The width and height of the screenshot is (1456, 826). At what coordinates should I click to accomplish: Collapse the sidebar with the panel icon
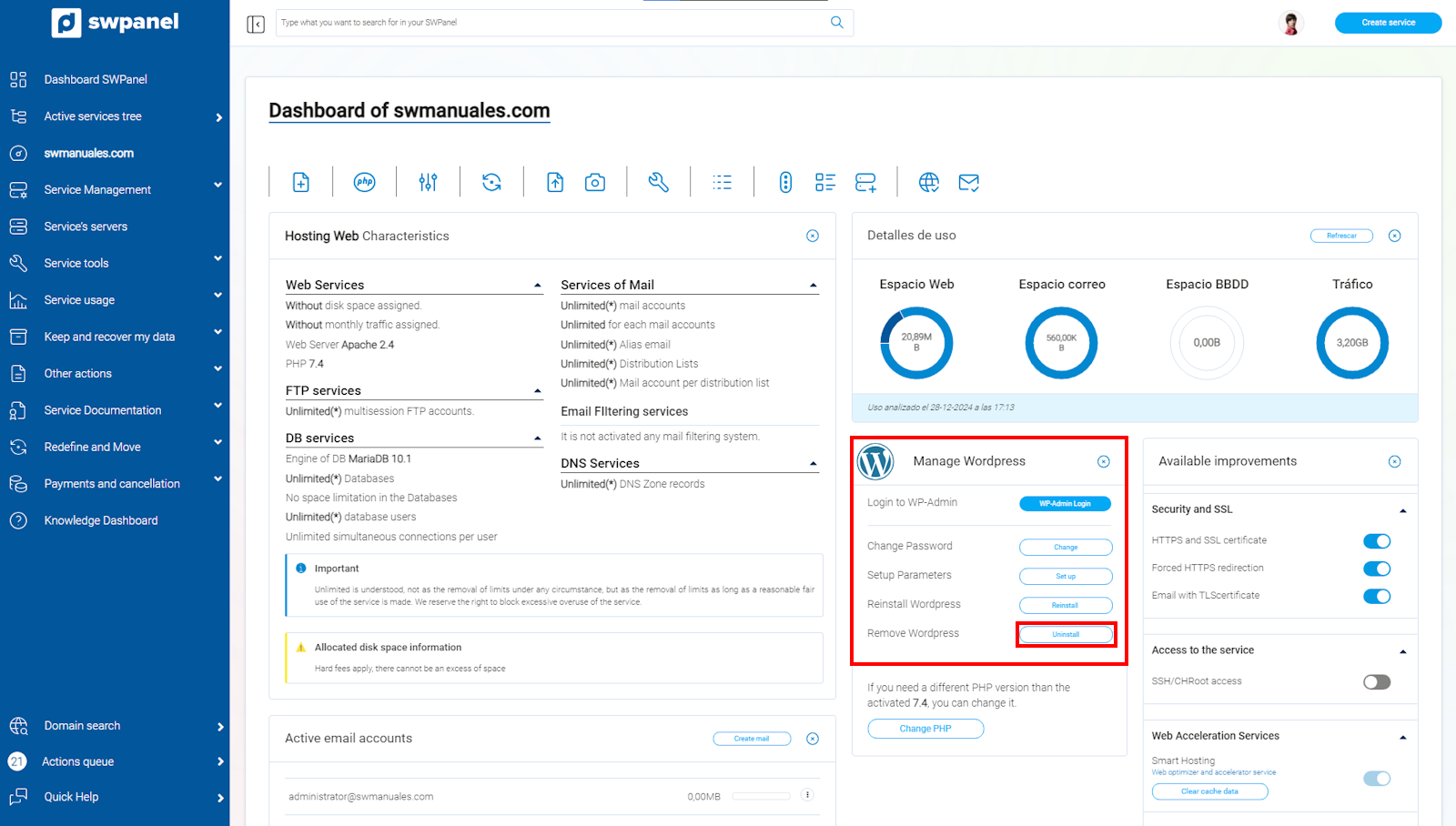click(x=256, y=24)
